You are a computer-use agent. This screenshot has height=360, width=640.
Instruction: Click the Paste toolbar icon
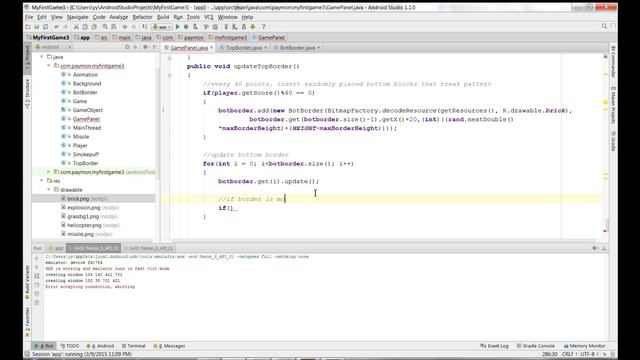(x=94, y=27)
